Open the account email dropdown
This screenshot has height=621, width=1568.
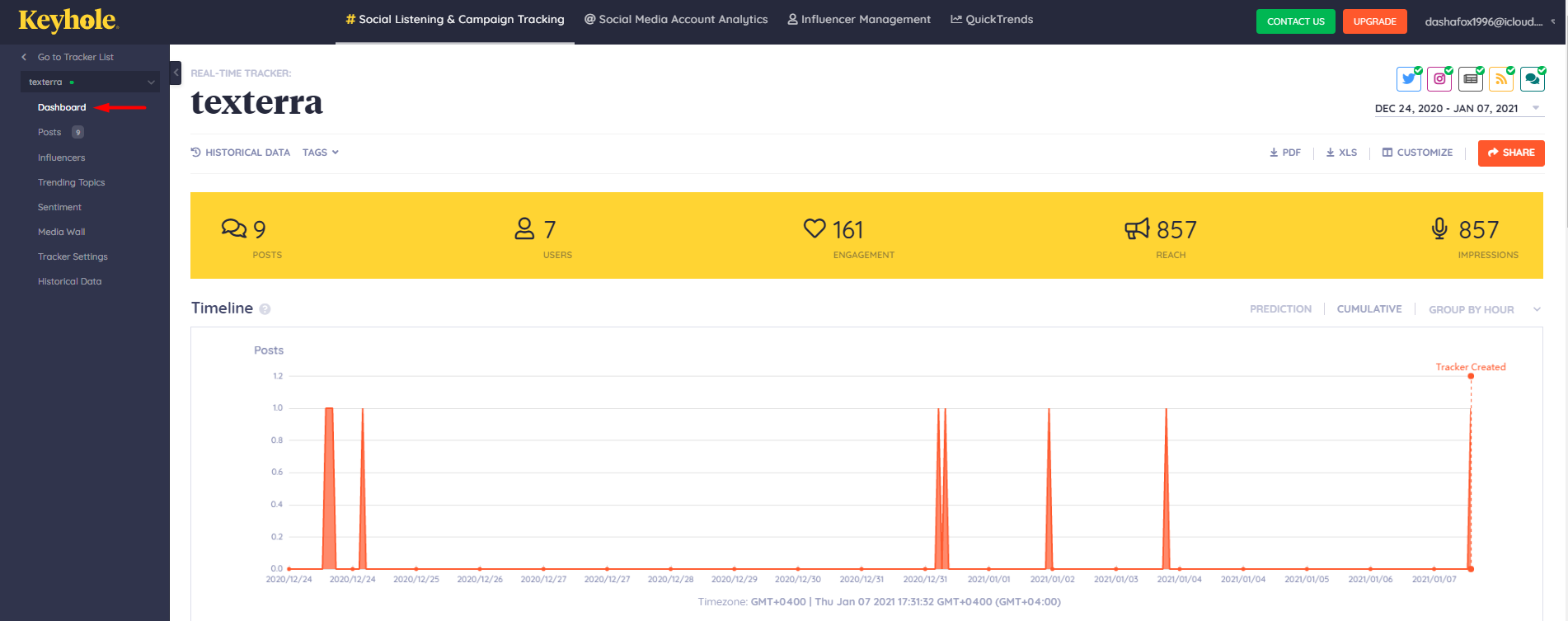1490,21
